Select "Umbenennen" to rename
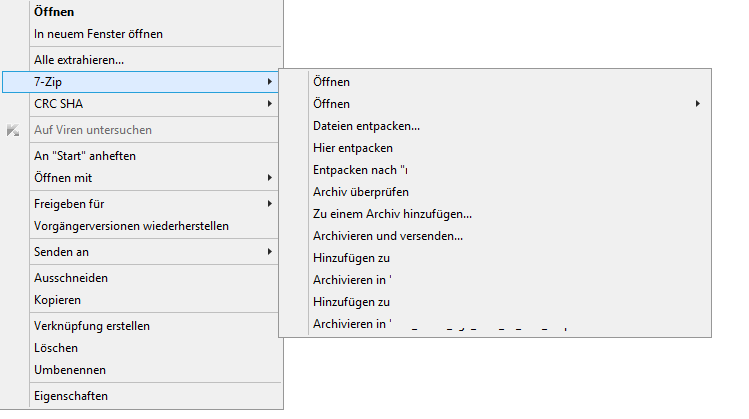Image resolution: width=749 pixels, height=419 pixels. [70, 370]
